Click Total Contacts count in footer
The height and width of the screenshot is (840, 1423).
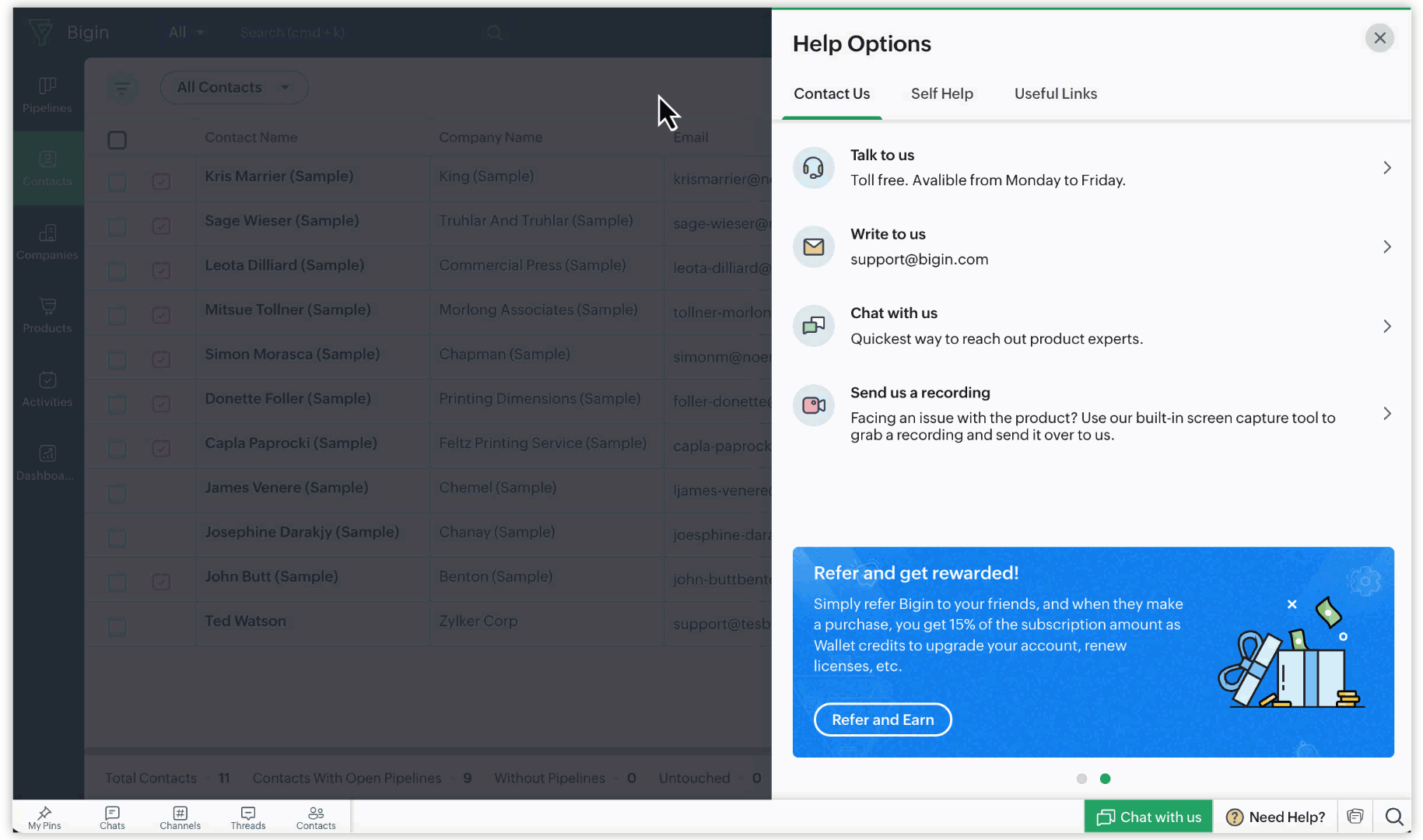tap(167, 778)
